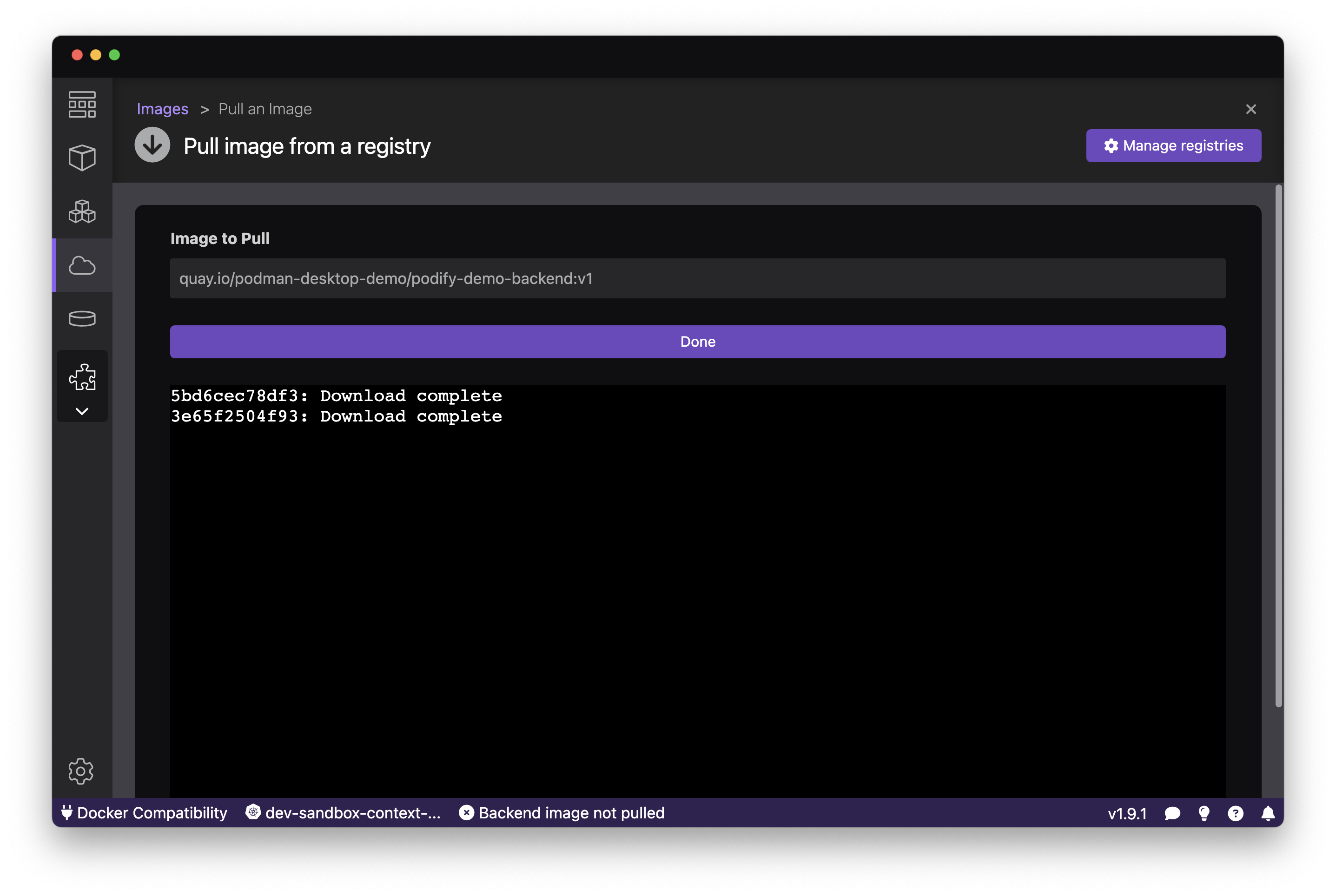The image size is (1336, 896).
Task: Open the lightbulb troubleshooting icon
Action: coord(1204,813)
